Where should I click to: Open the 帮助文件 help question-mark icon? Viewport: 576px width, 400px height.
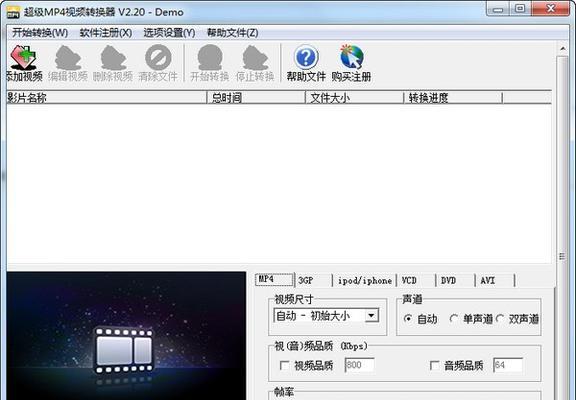click(306, 57)
